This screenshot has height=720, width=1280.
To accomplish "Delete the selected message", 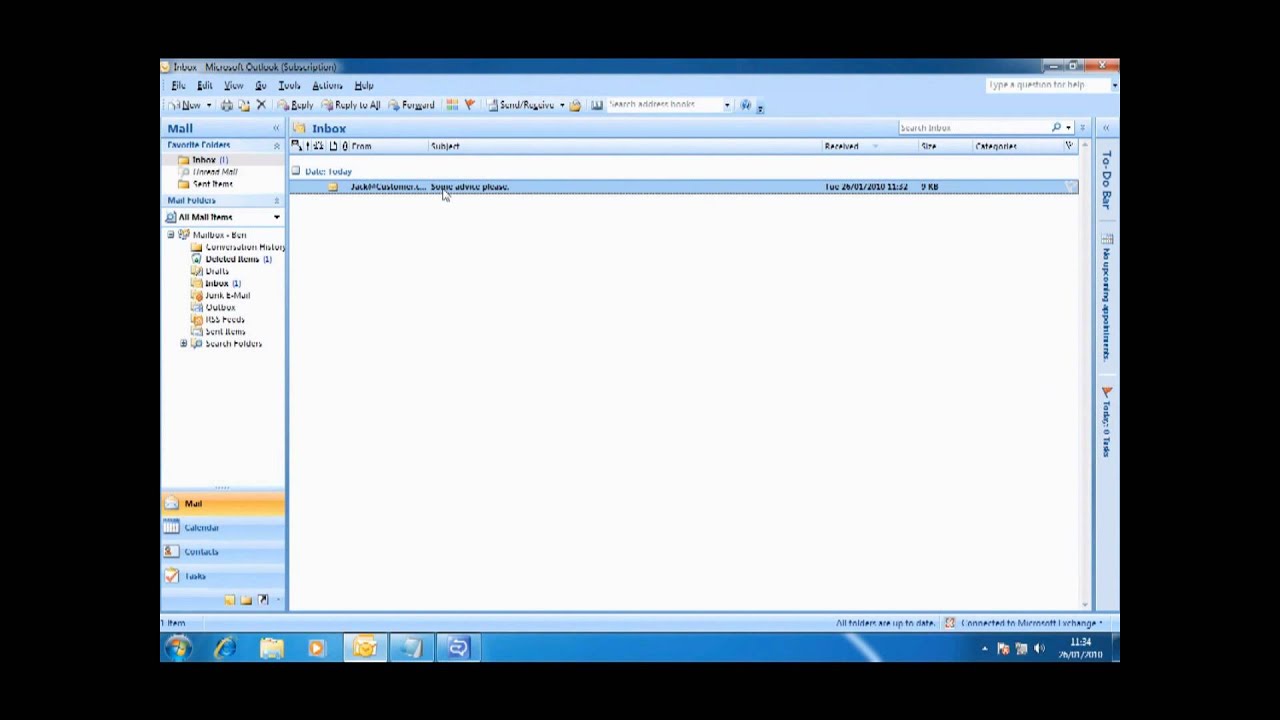I will (x=261, y=105).
